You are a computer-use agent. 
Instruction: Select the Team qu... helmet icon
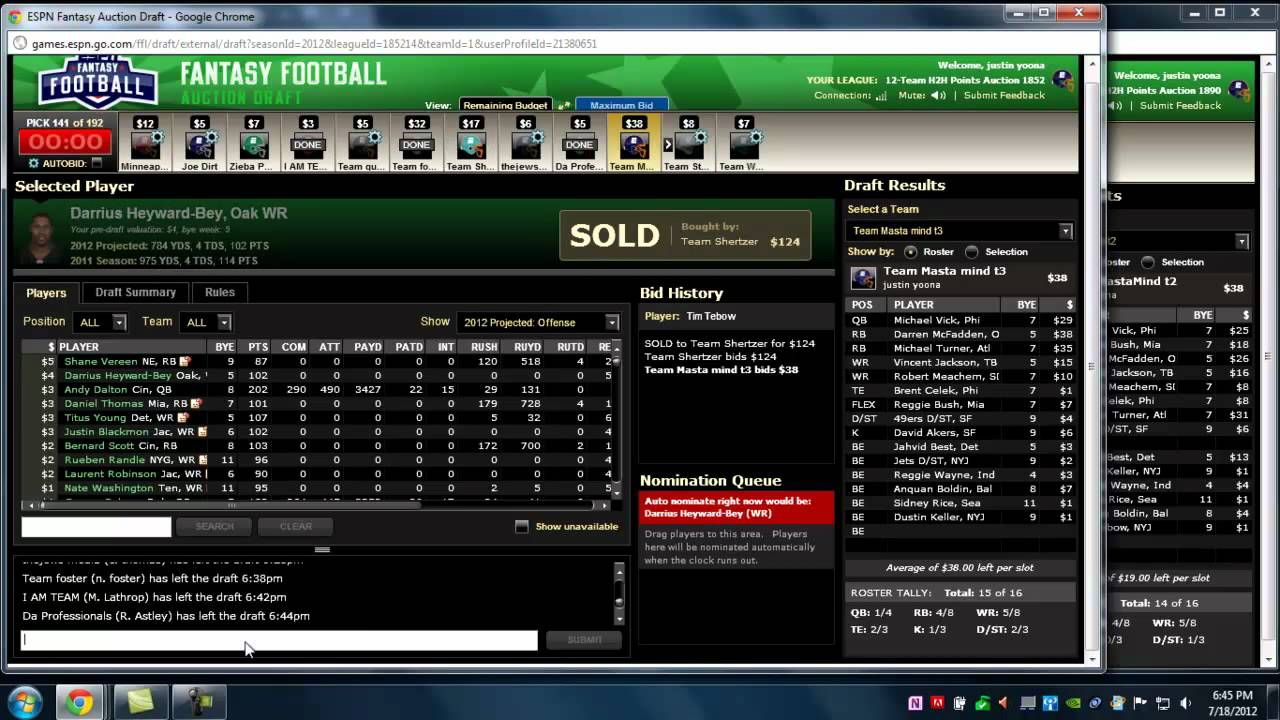[362, 146]
